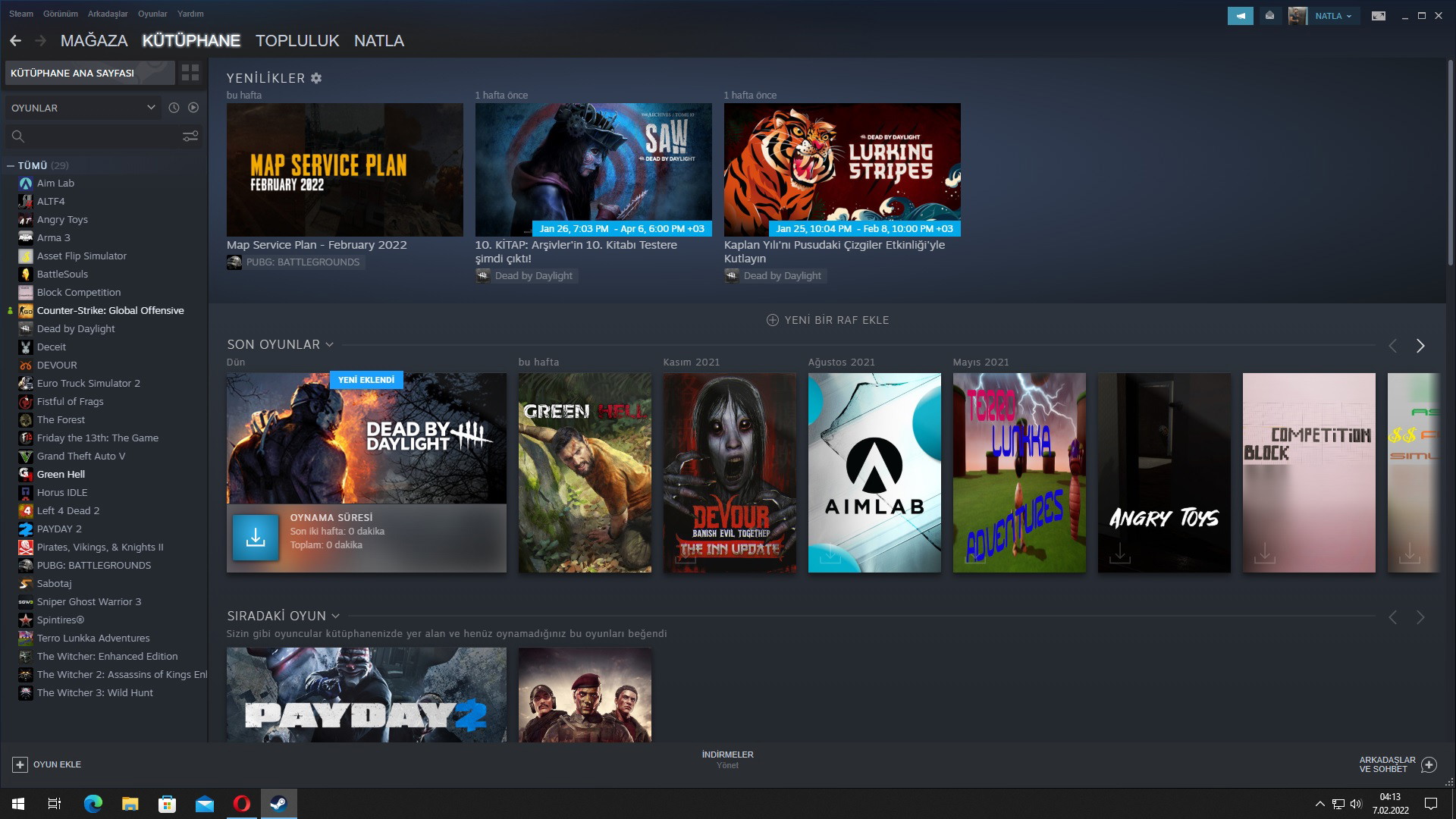Select Aim Lab in game list
Viewport: 1456px width, 819px height.
coord(55,184)
